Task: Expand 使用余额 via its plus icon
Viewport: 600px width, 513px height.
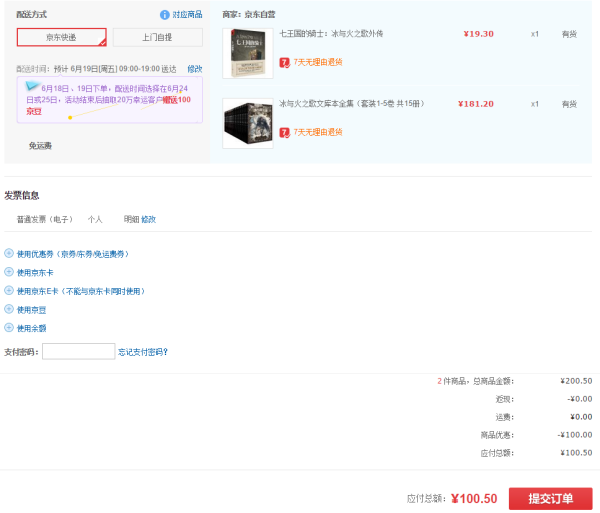Action: click(9, 327)
